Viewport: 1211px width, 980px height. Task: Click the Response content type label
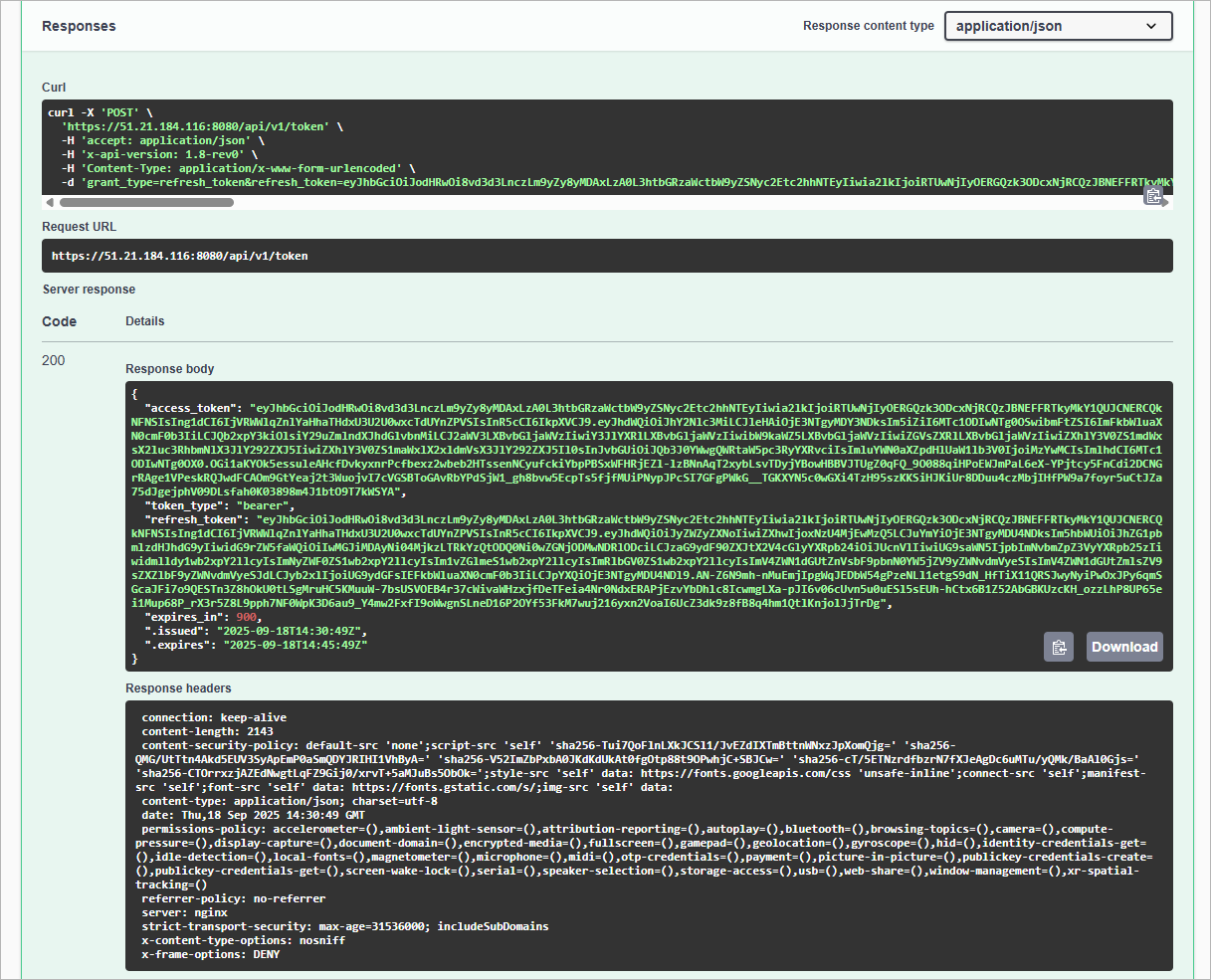click(x=869, y=26)
